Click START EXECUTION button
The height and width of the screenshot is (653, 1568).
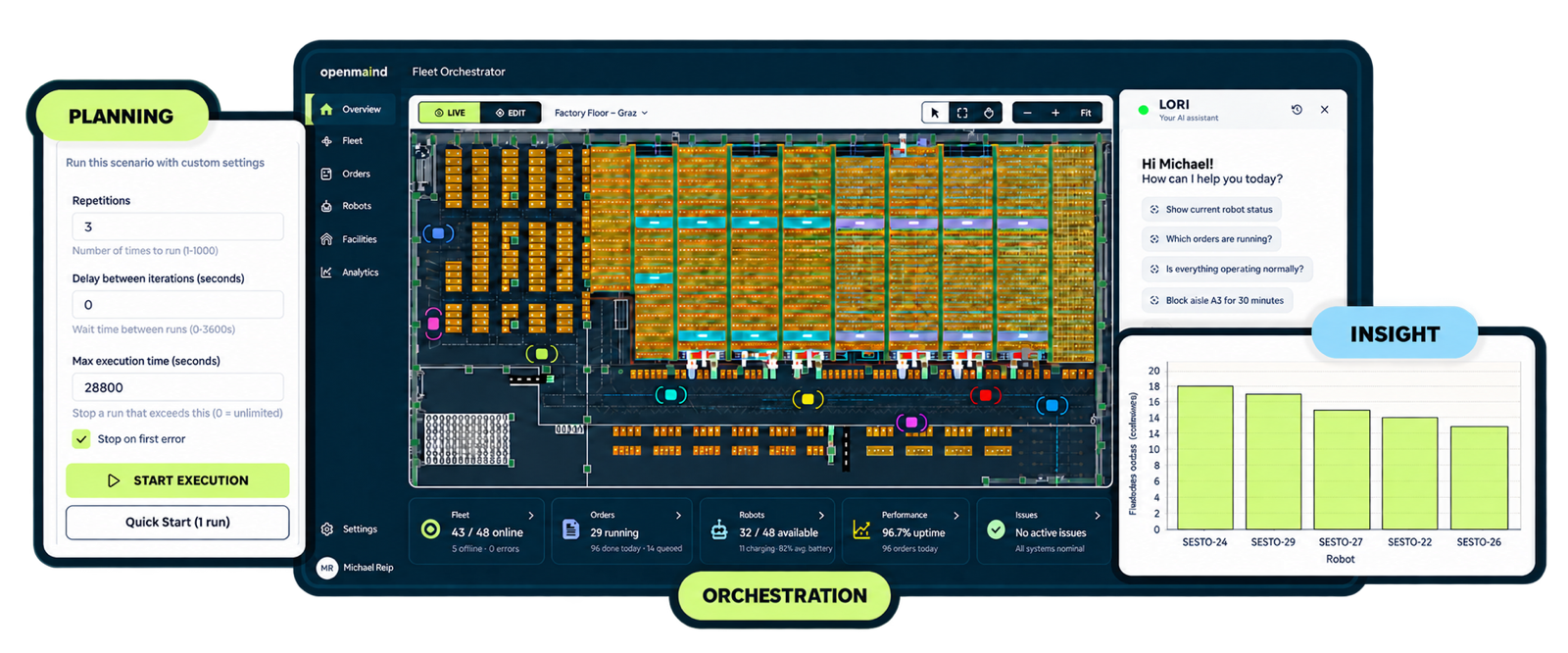(x=177, y=480)
